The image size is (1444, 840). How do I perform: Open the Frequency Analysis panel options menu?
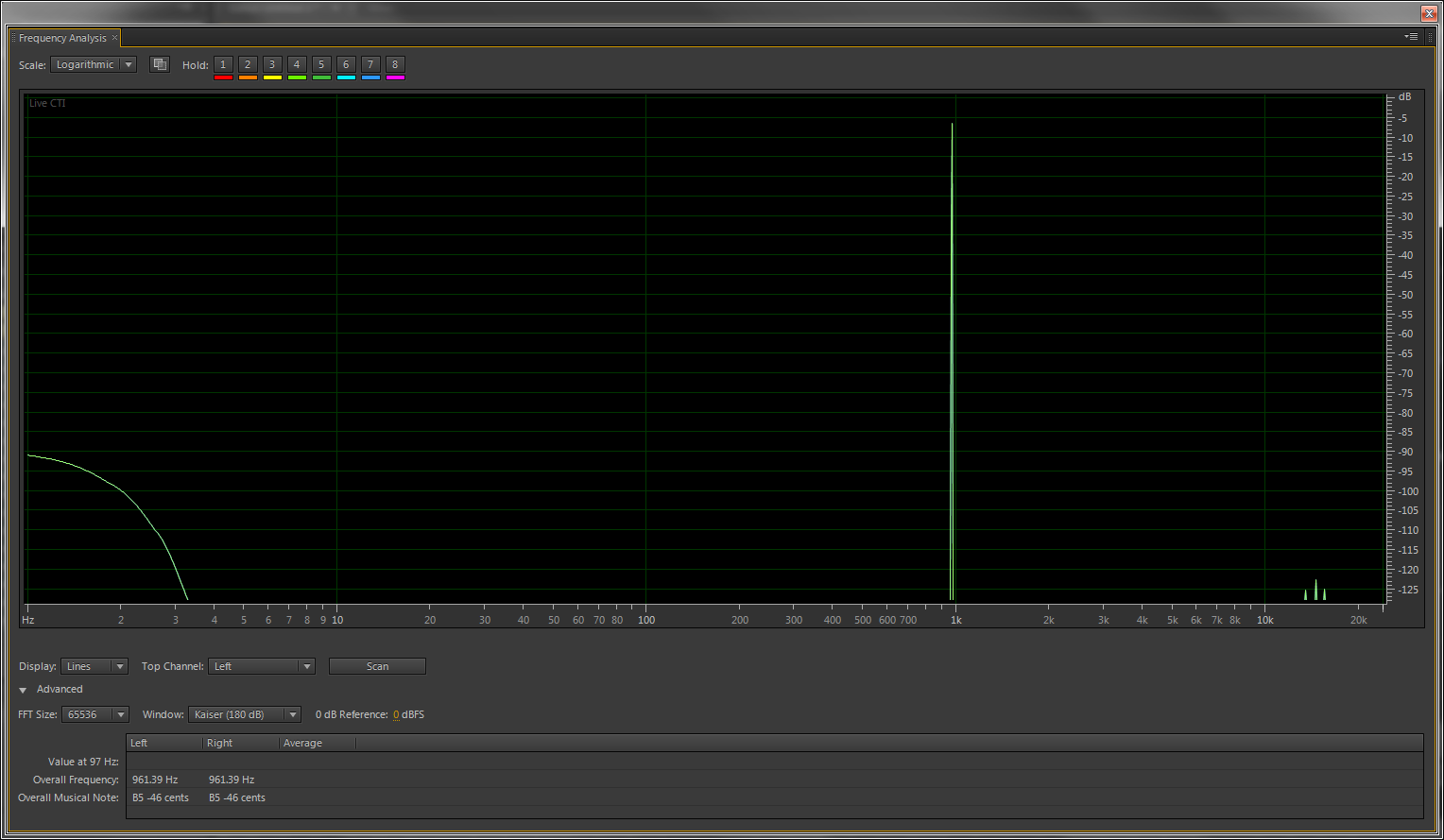(1412, 37)
